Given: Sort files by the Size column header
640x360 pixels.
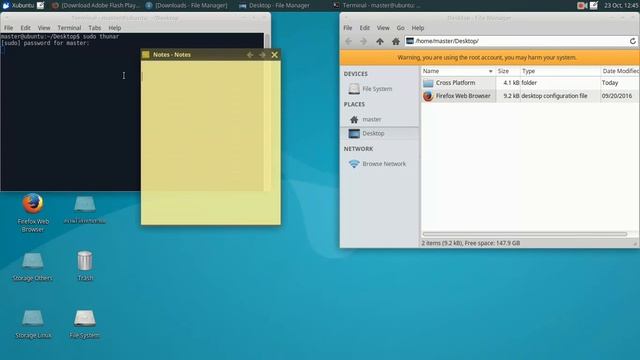Looking at the screenshot, I should coord(508,71).
